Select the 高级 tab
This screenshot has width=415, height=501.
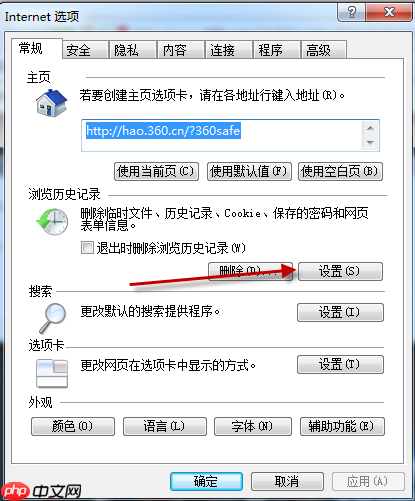coord(324,50)
